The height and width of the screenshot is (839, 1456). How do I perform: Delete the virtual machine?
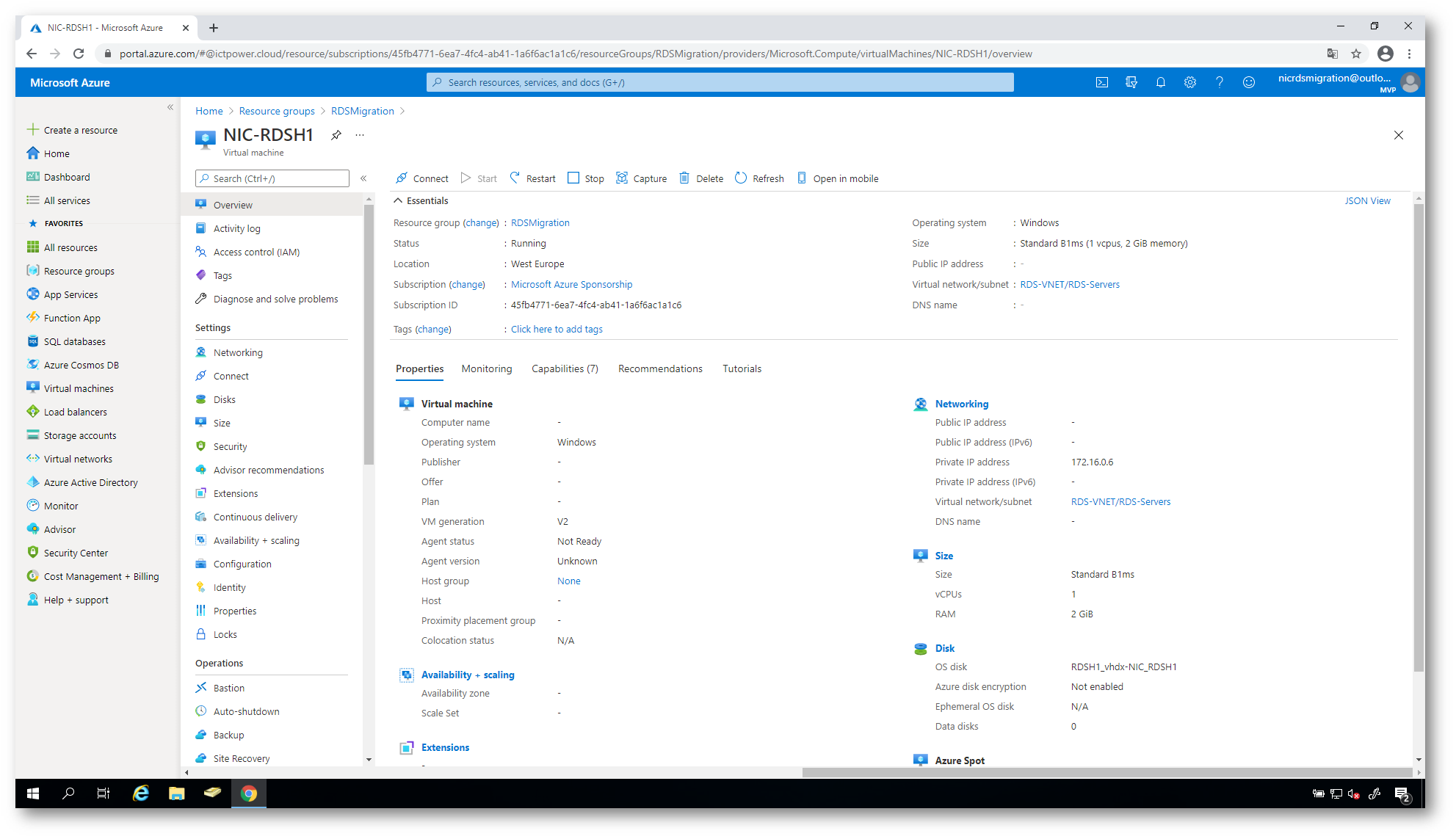(701, 178)
